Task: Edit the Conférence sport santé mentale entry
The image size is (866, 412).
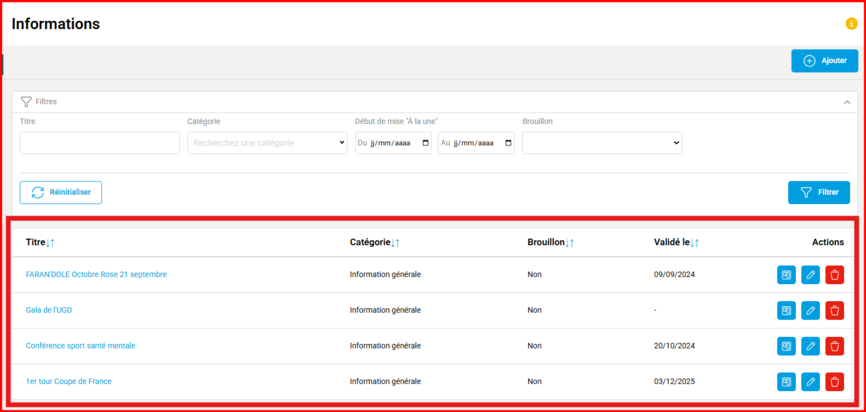Action: tap(810, 346)
